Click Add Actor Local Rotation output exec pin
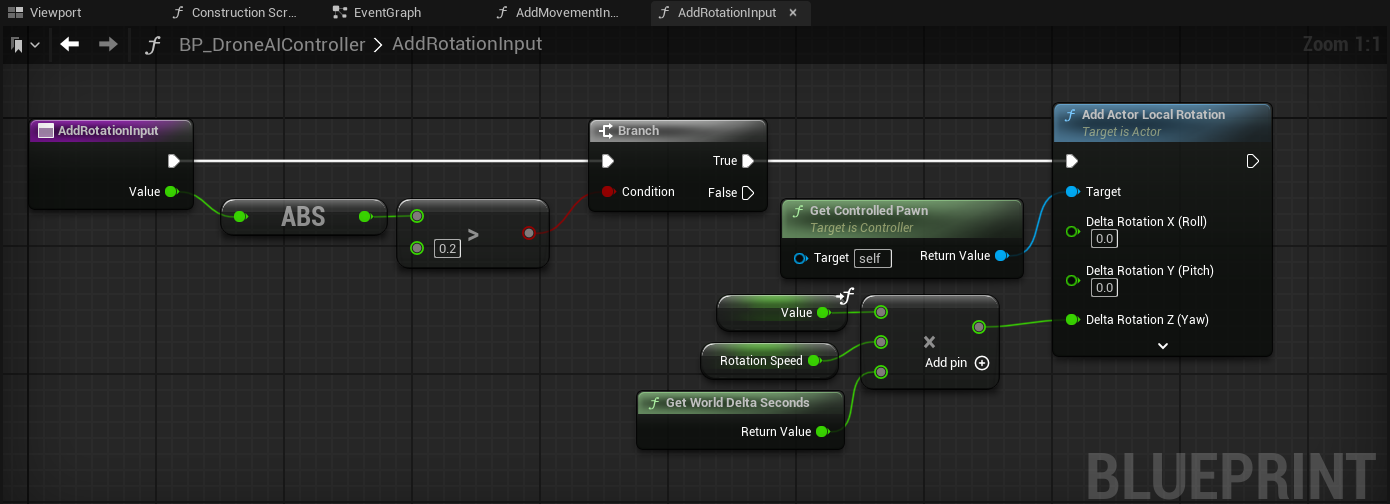Viewport: 1390px width, 504px height. point(1253,161)
